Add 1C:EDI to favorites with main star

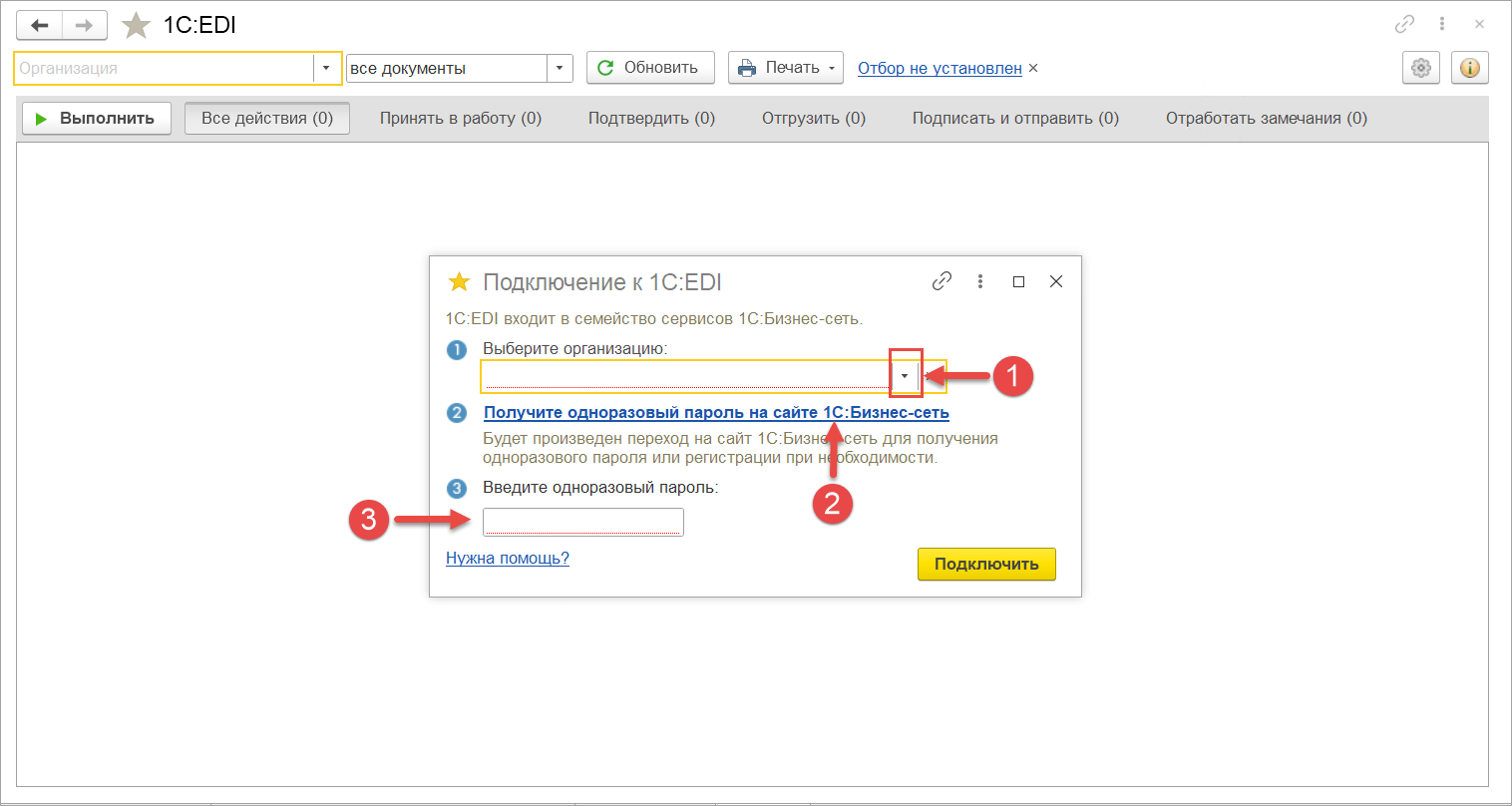tap(136, 26)
